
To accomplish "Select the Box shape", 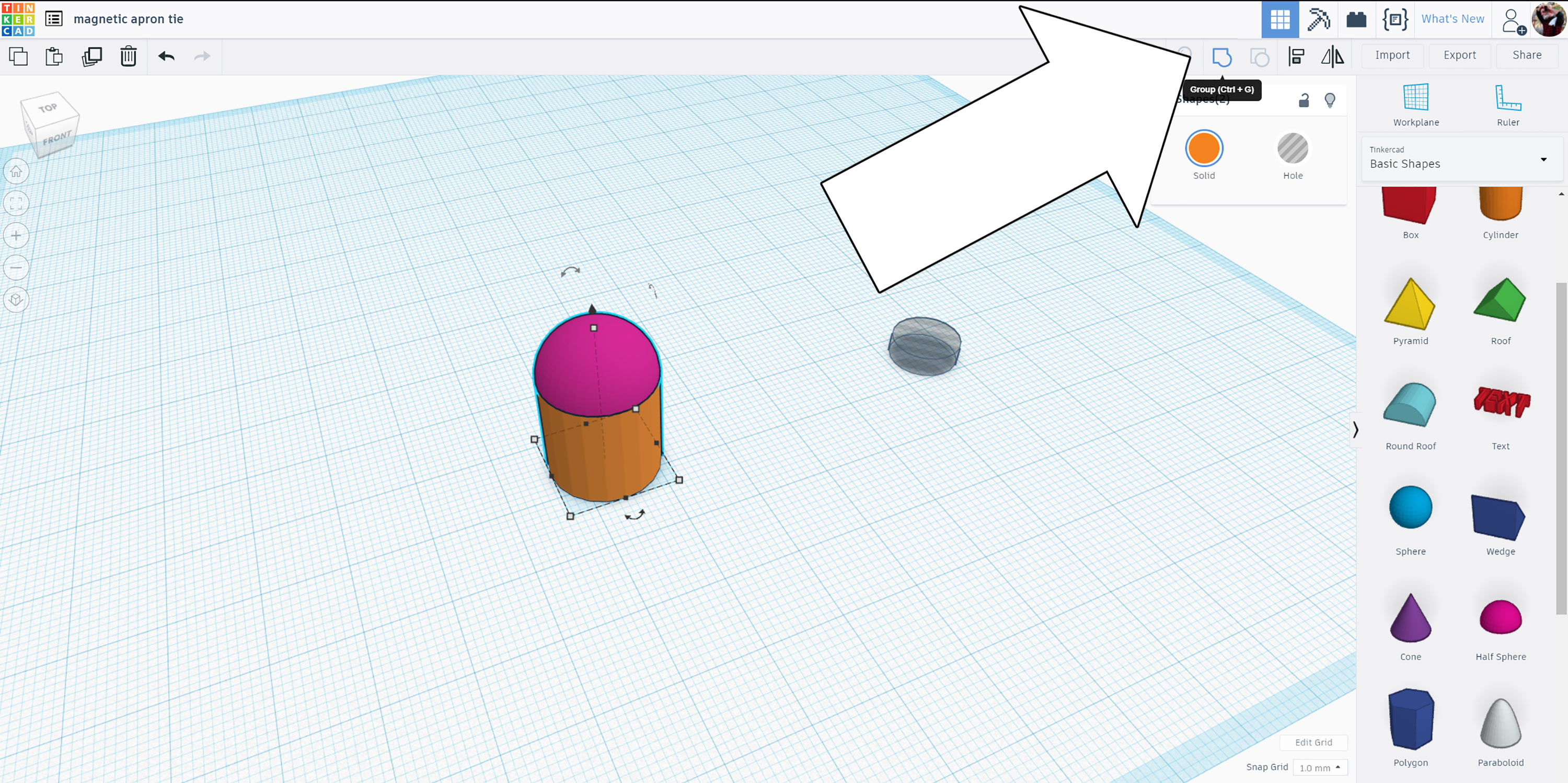I will coord(1410,213).
